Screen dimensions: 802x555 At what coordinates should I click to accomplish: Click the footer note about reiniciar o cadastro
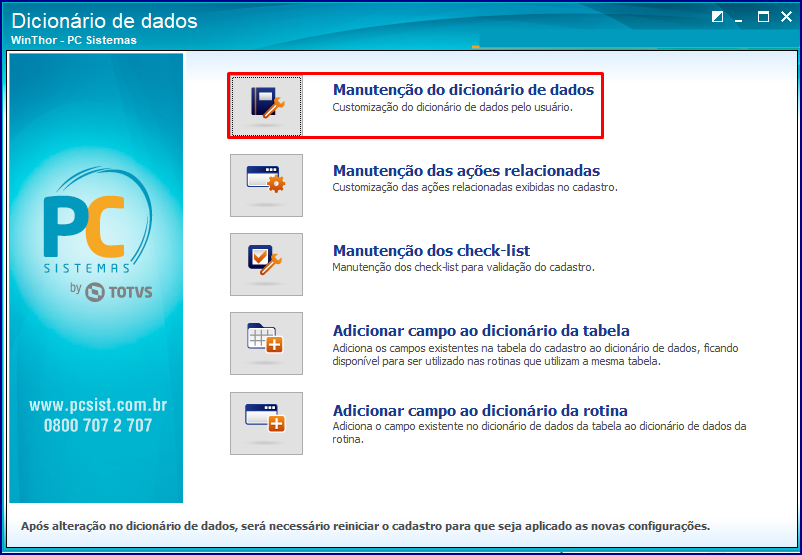point(365,526)
